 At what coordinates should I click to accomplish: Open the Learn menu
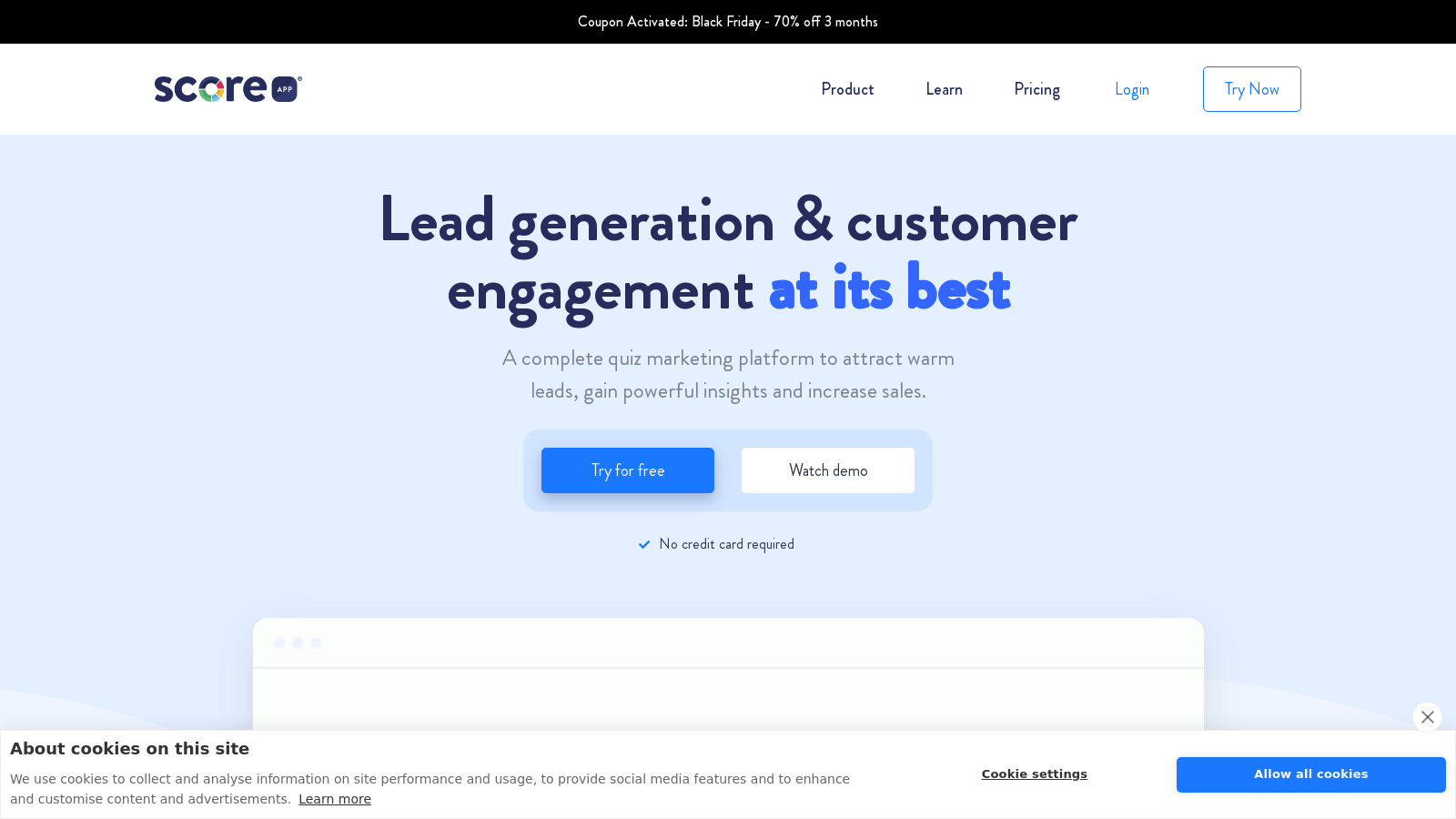(944, 89)
